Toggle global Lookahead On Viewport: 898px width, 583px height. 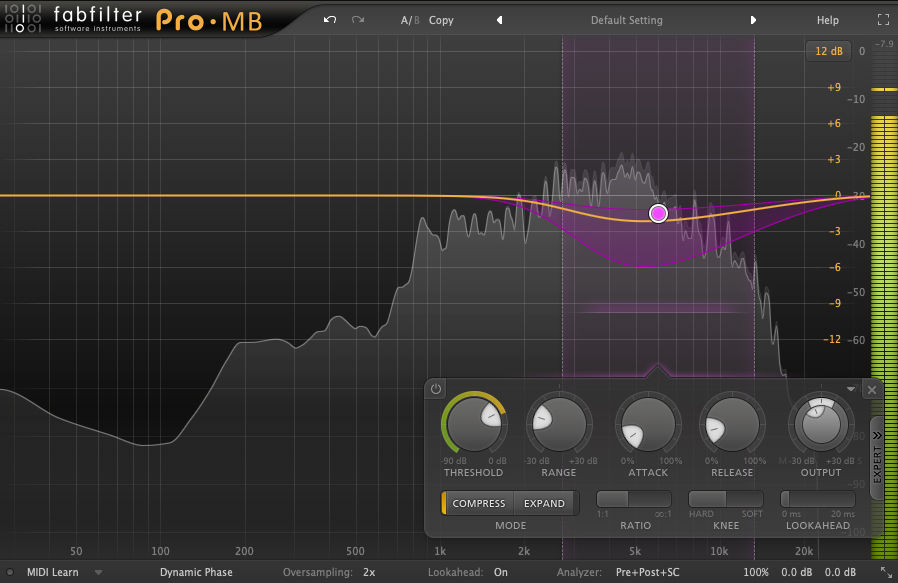pyautogui.click(x=501, y=572)
